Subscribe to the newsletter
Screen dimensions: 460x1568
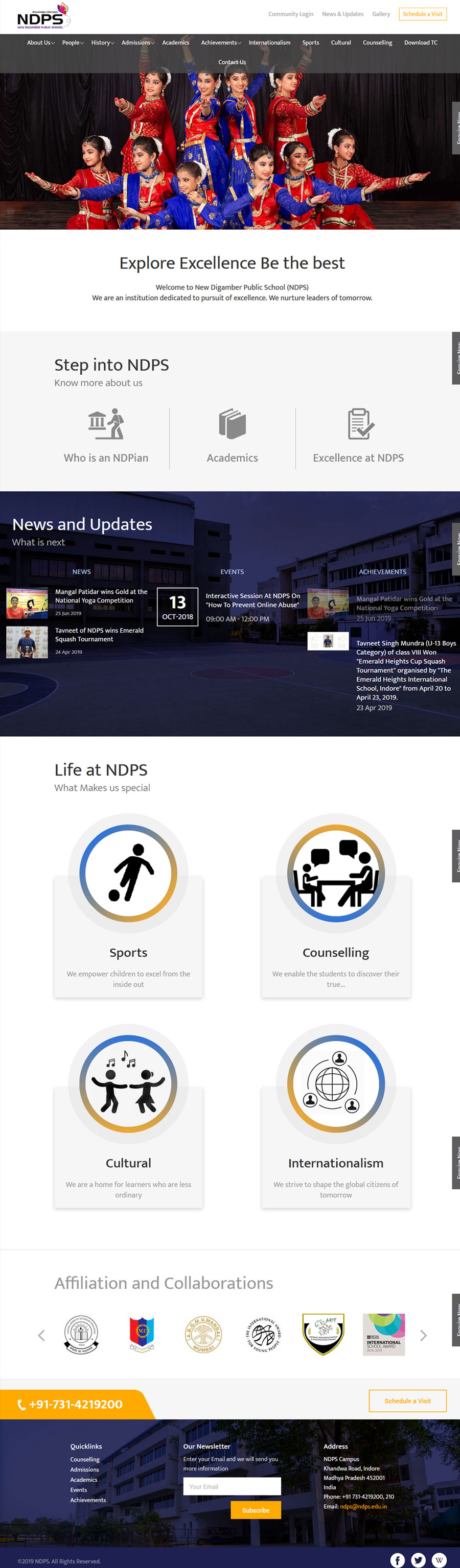pyautogui.click(x=256, y=1510)
